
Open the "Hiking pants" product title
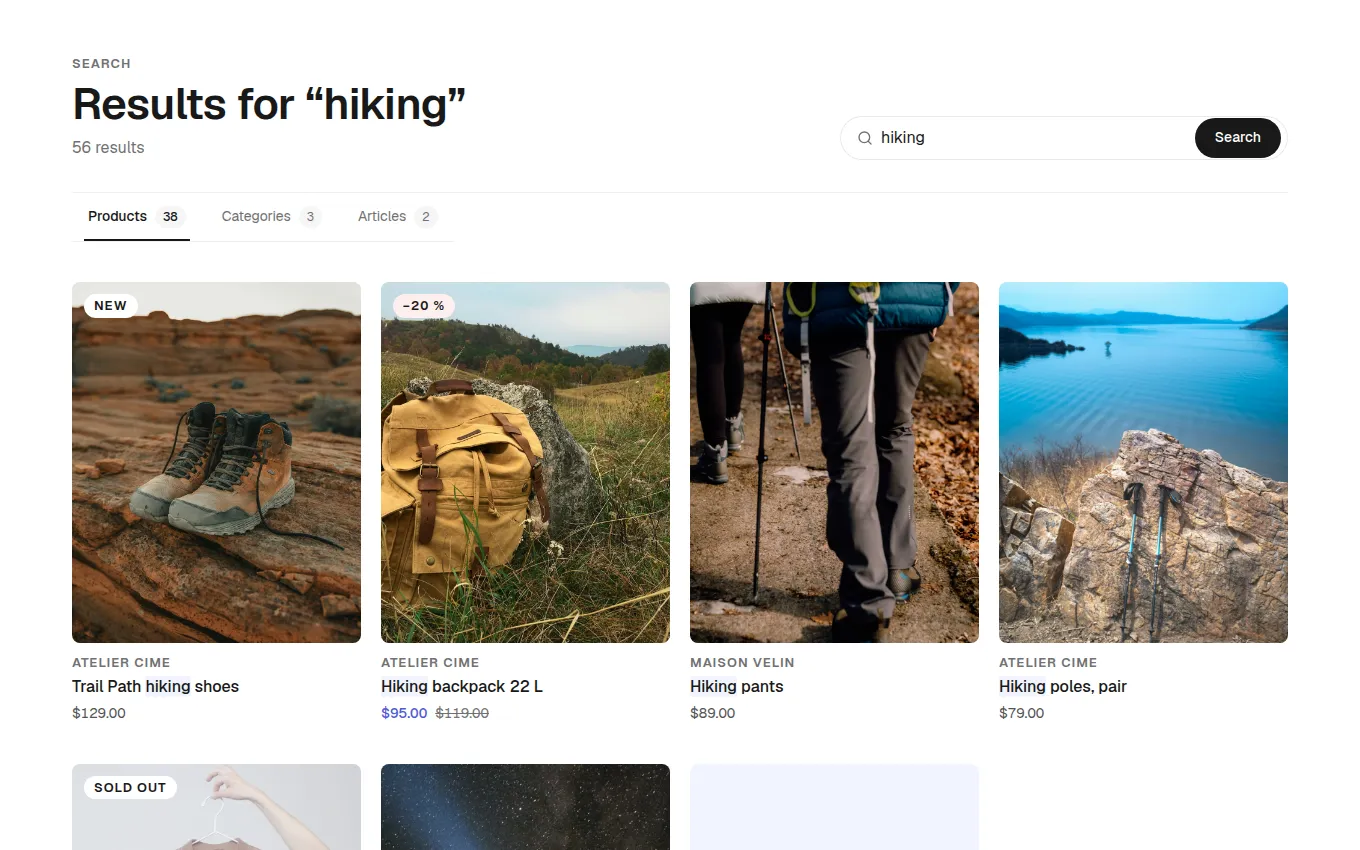coord(737,686)
